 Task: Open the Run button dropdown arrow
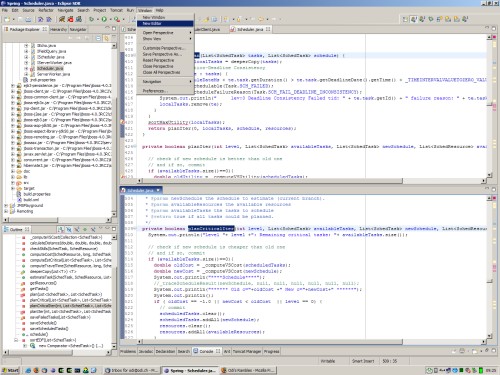pyautogui.click(x=110, y=20)
